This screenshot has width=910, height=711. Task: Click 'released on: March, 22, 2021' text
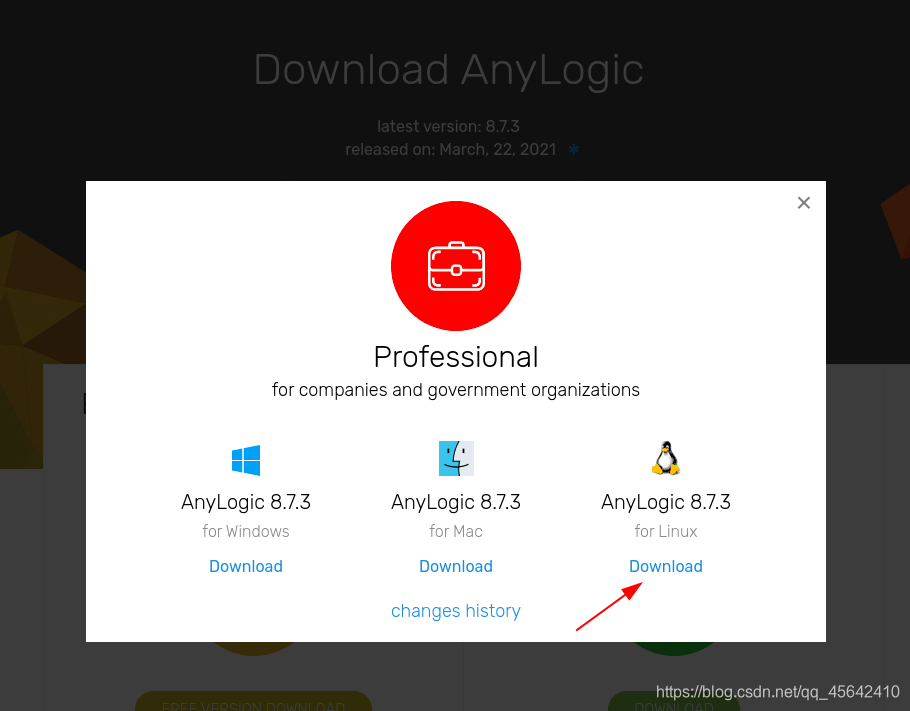(x=451, y=150)
